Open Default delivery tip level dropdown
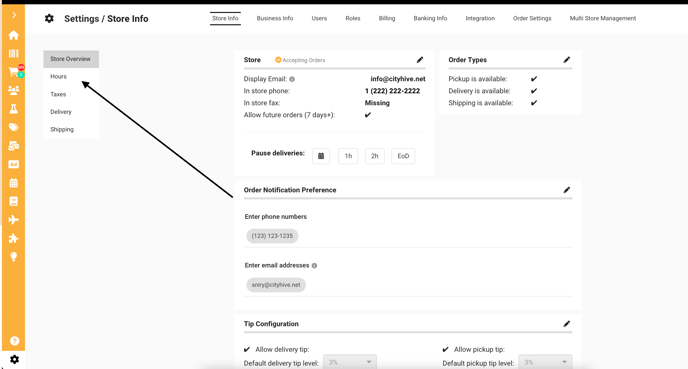 (350, 362)
